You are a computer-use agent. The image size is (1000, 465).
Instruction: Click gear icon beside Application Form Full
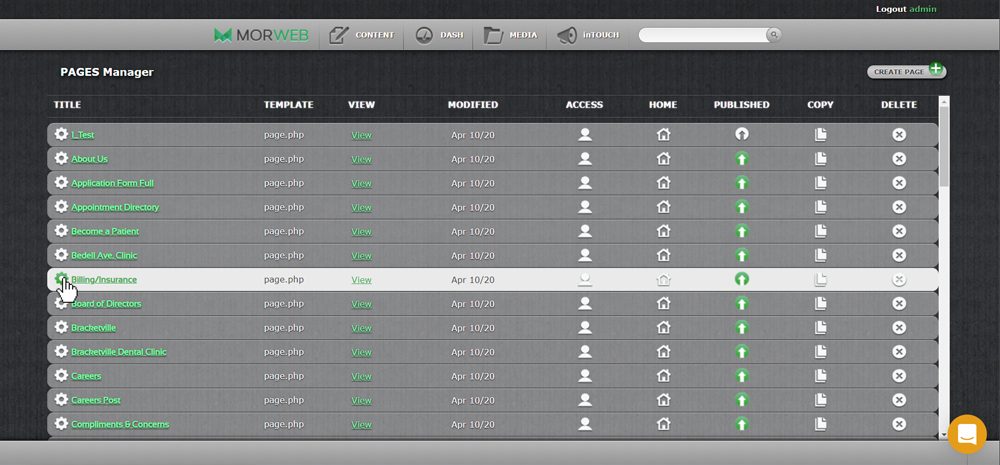point(61,183)
